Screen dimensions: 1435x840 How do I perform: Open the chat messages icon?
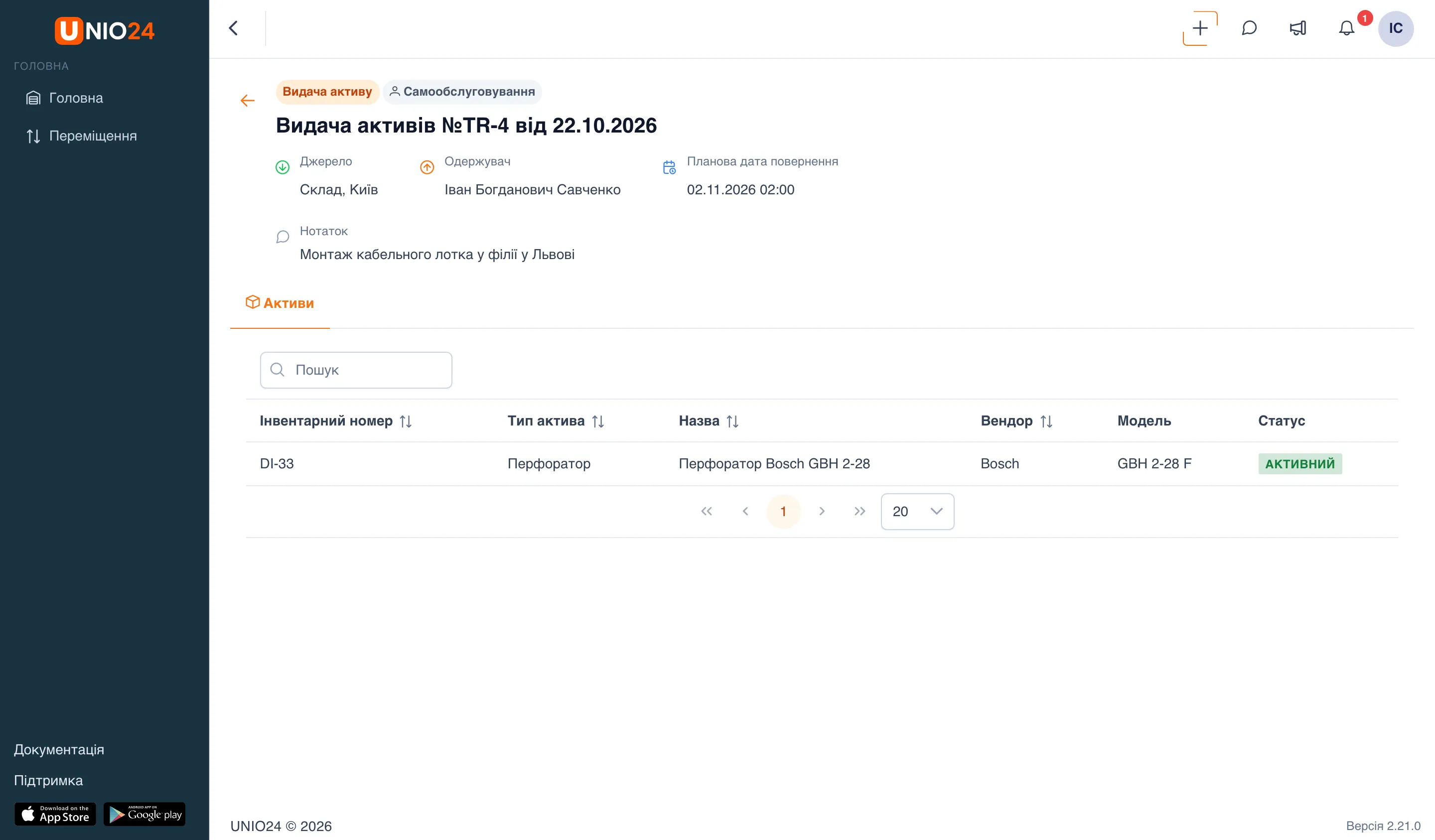point(1249,28)
